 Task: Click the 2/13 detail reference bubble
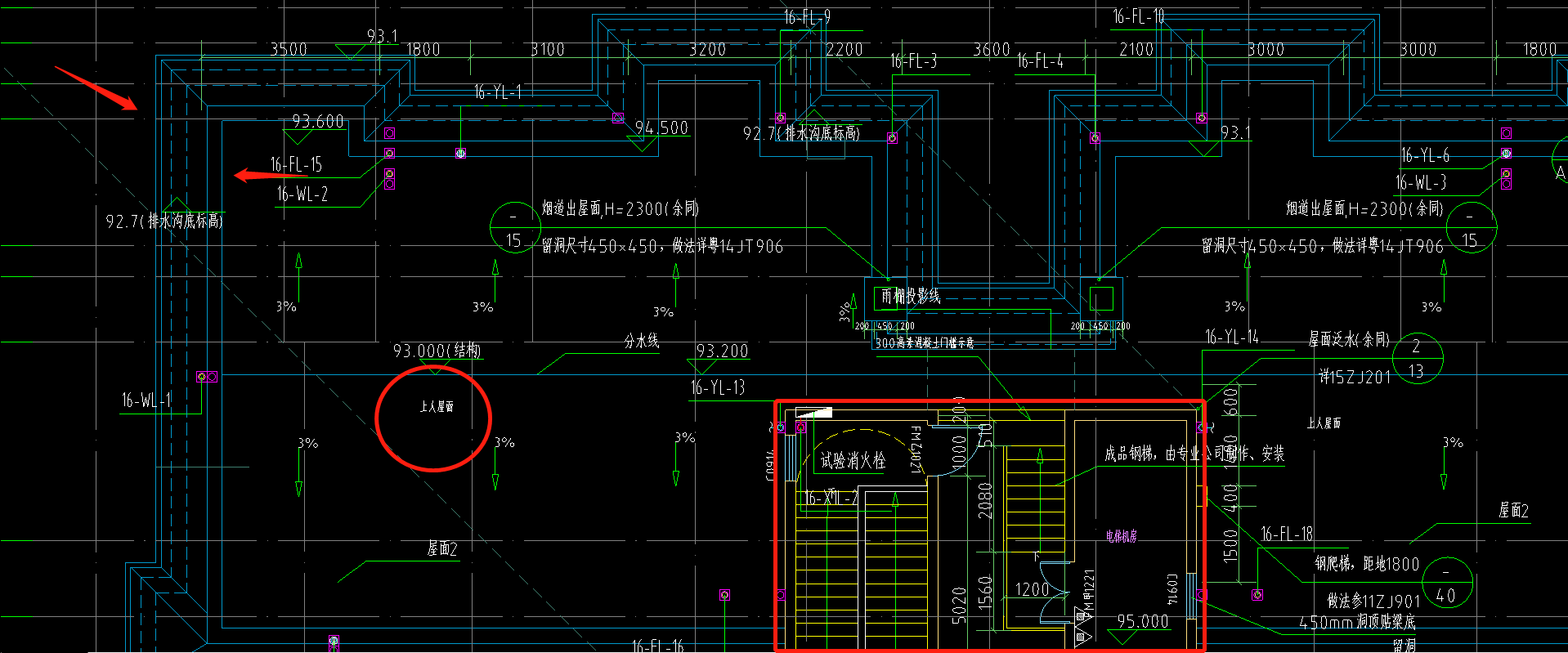click(1416, 358)
